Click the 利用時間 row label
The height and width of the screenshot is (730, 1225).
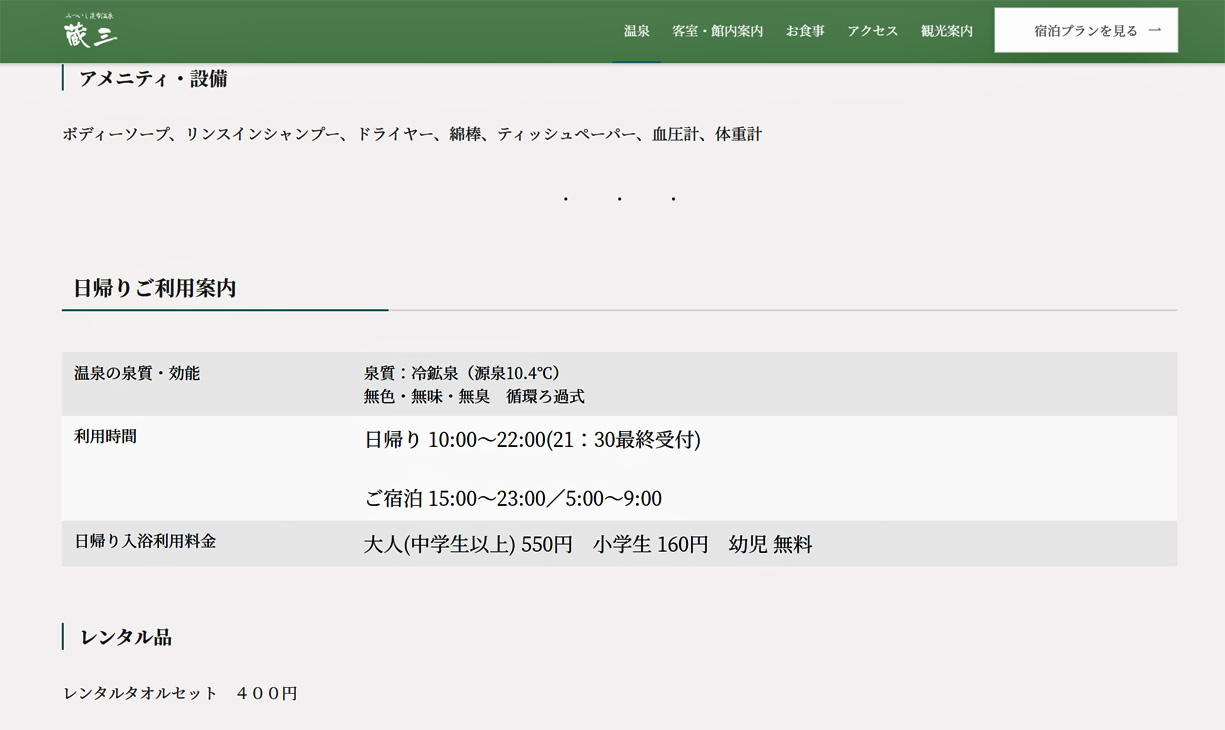click(x=105, y=436)
